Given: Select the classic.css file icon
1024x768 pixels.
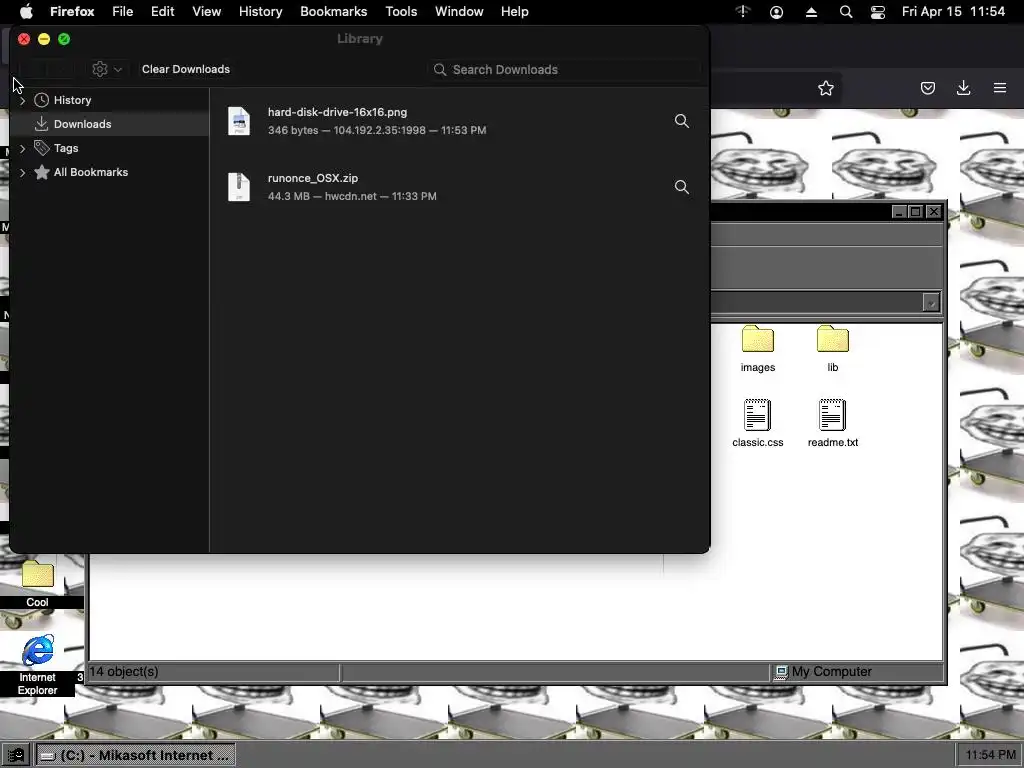Looking at the screenshot, I should (x=758, y=415).
